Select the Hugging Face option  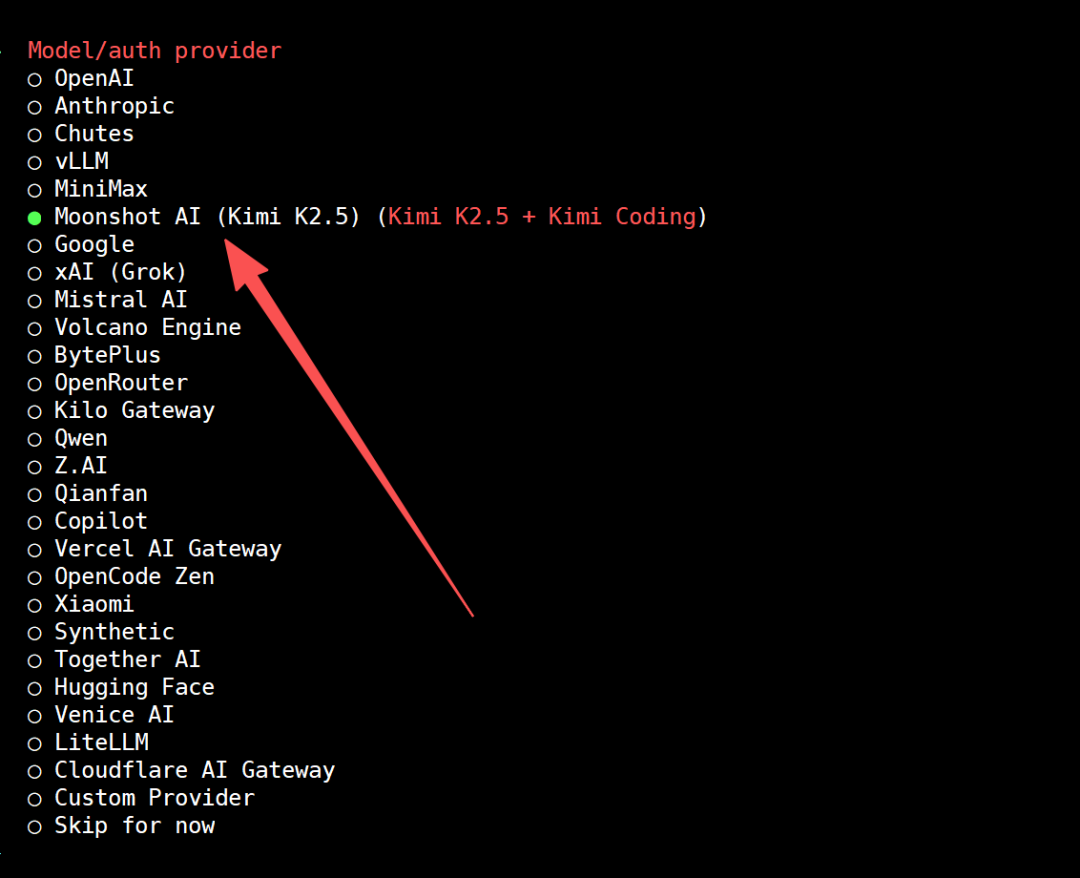(x=35, y=688)
